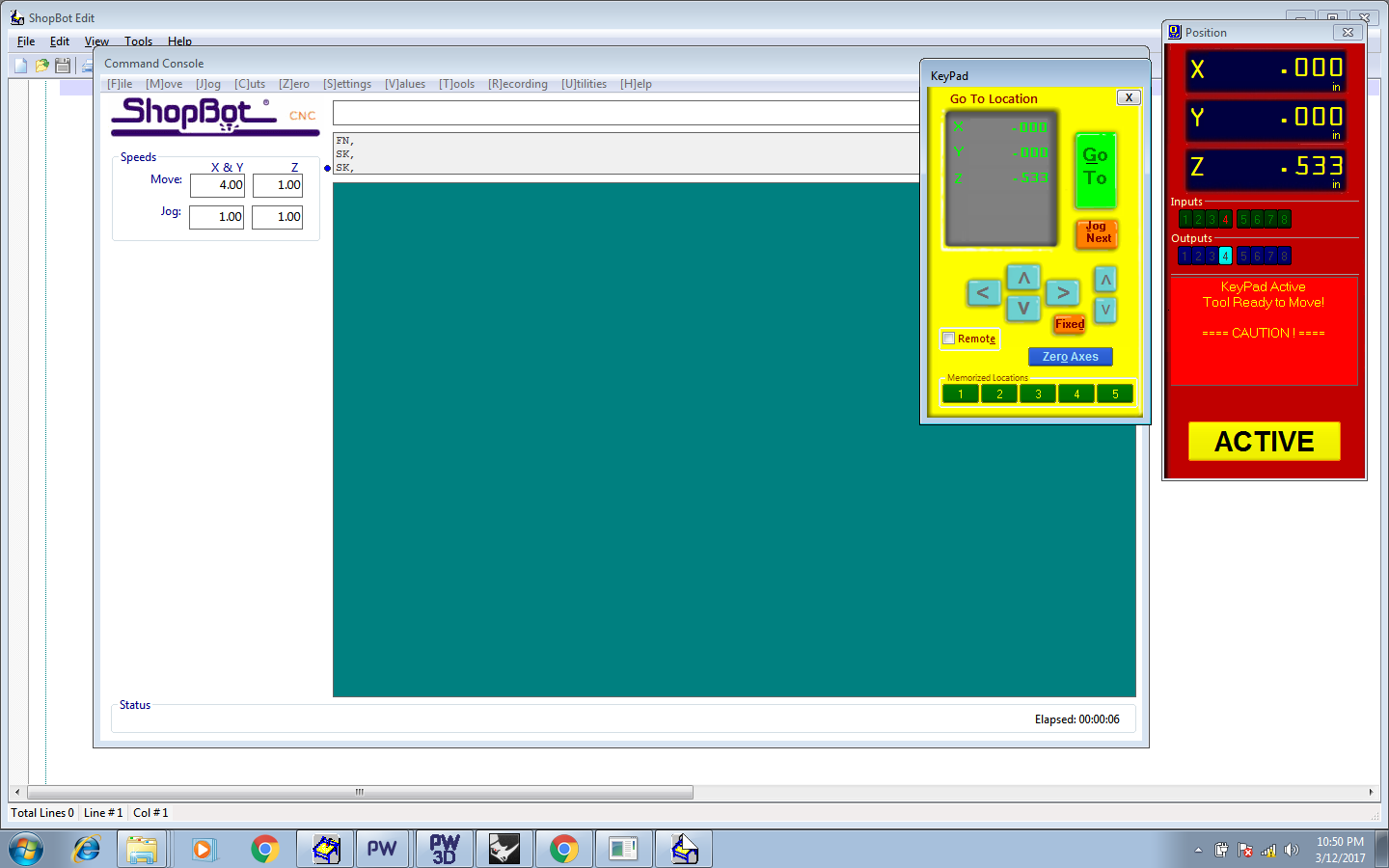Open ShopBot Edit Tools menu
The height and width of the screenshot is (868, 1389).
click(x=138, y=41)
